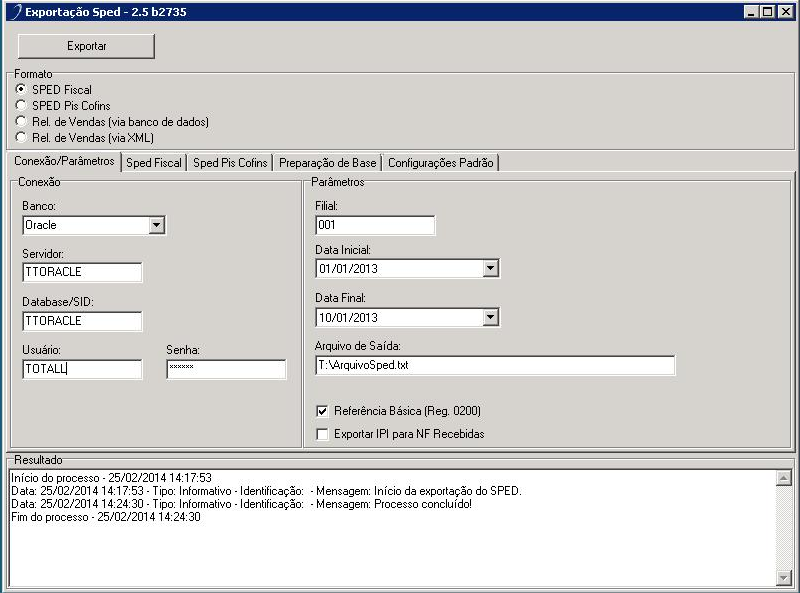Screen dimensions: 800x593
Task: Open the Data Inicial date picker arrow
Action: tap(490, 268)
